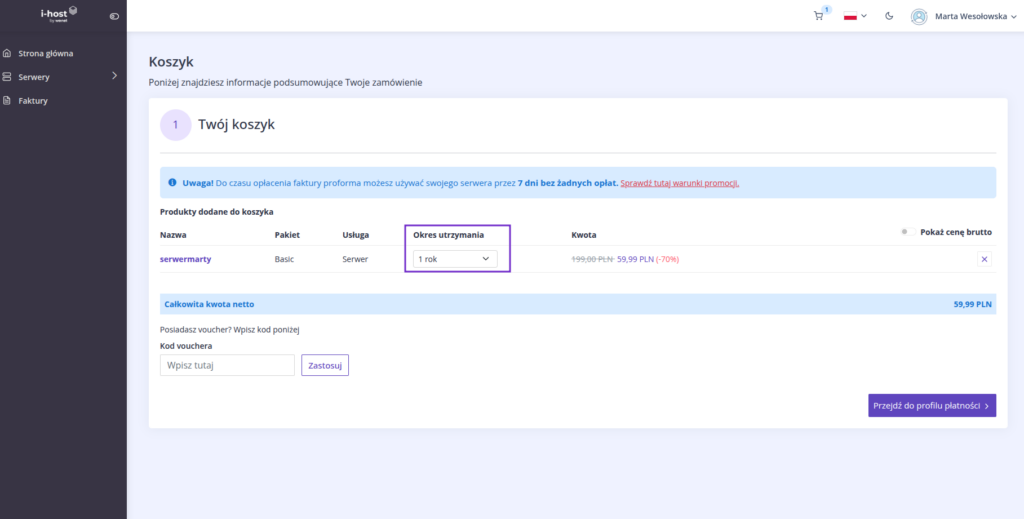Screen dimensions: 1024x519
Task: Open the Okres utrzymania 1 rok dropdown
Action: 456,259
